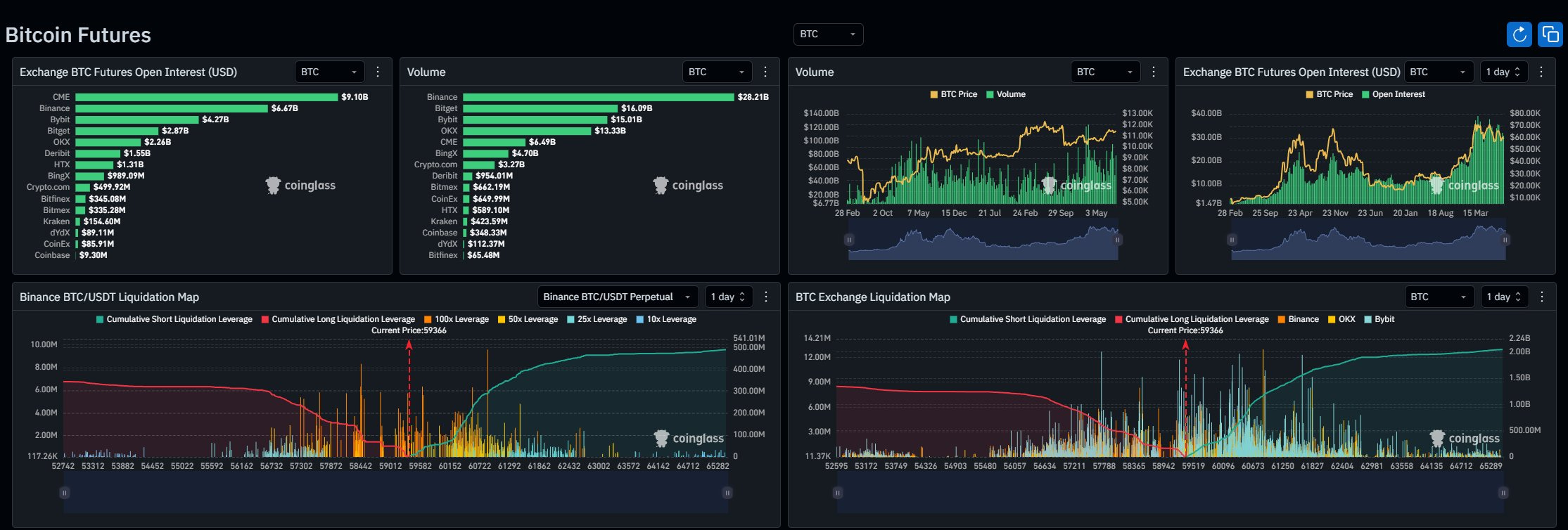Click the "$9.10B" CME value label
1568x530 pixels.
pos(355,97)
